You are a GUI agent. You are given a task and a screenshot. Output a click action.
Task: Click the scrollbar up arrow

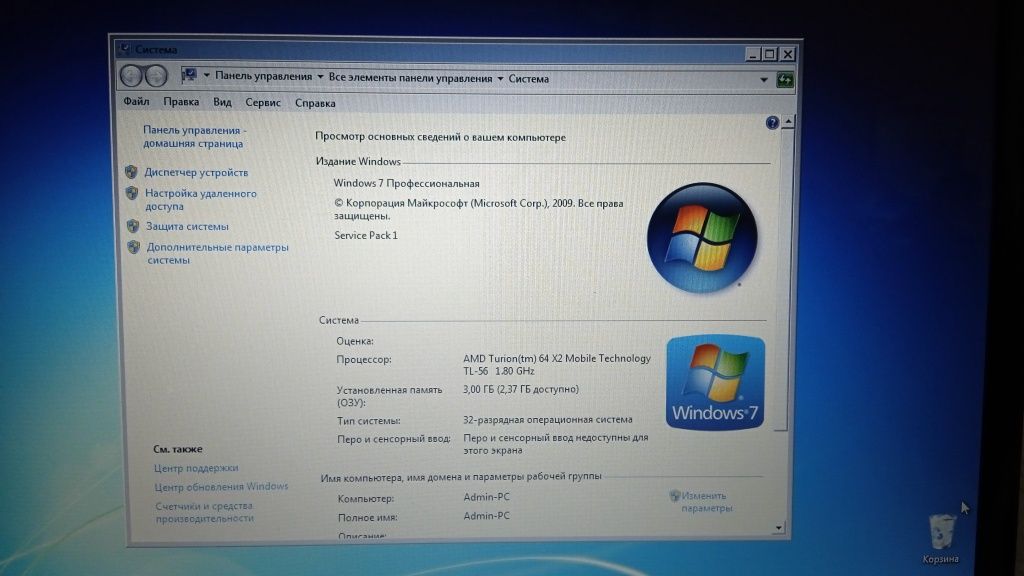click(788, 122)
